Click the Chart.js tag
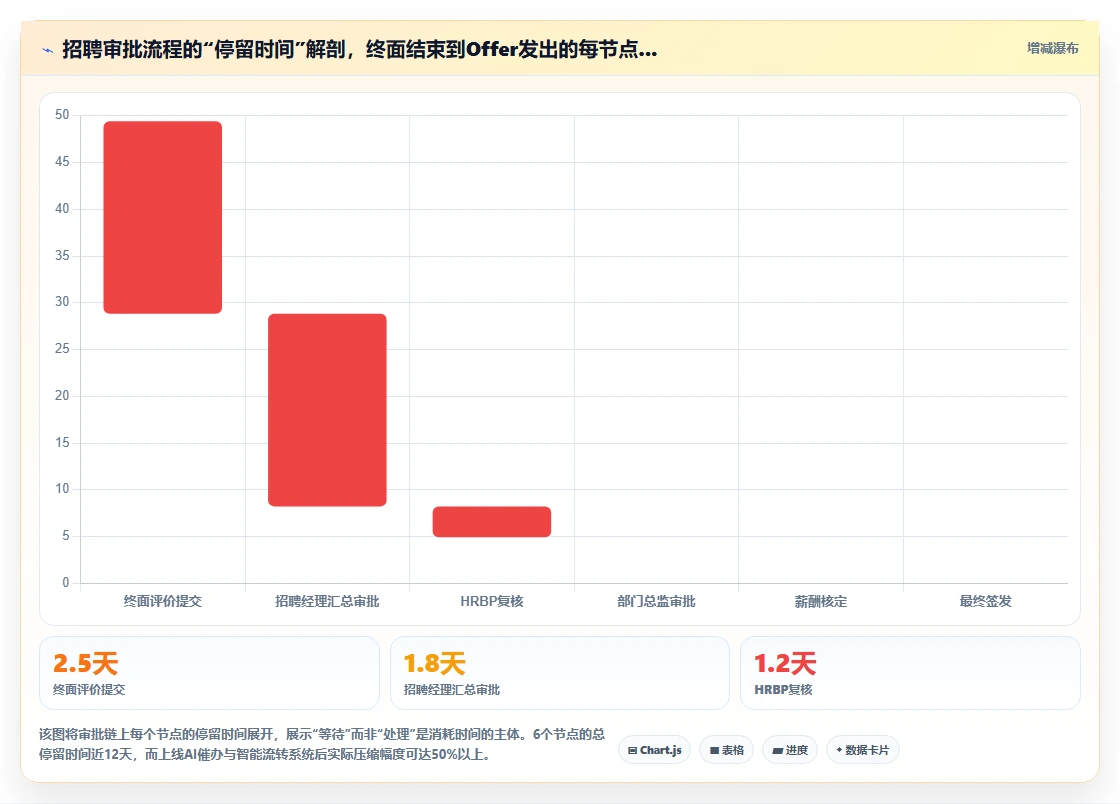 coord(654,750)
